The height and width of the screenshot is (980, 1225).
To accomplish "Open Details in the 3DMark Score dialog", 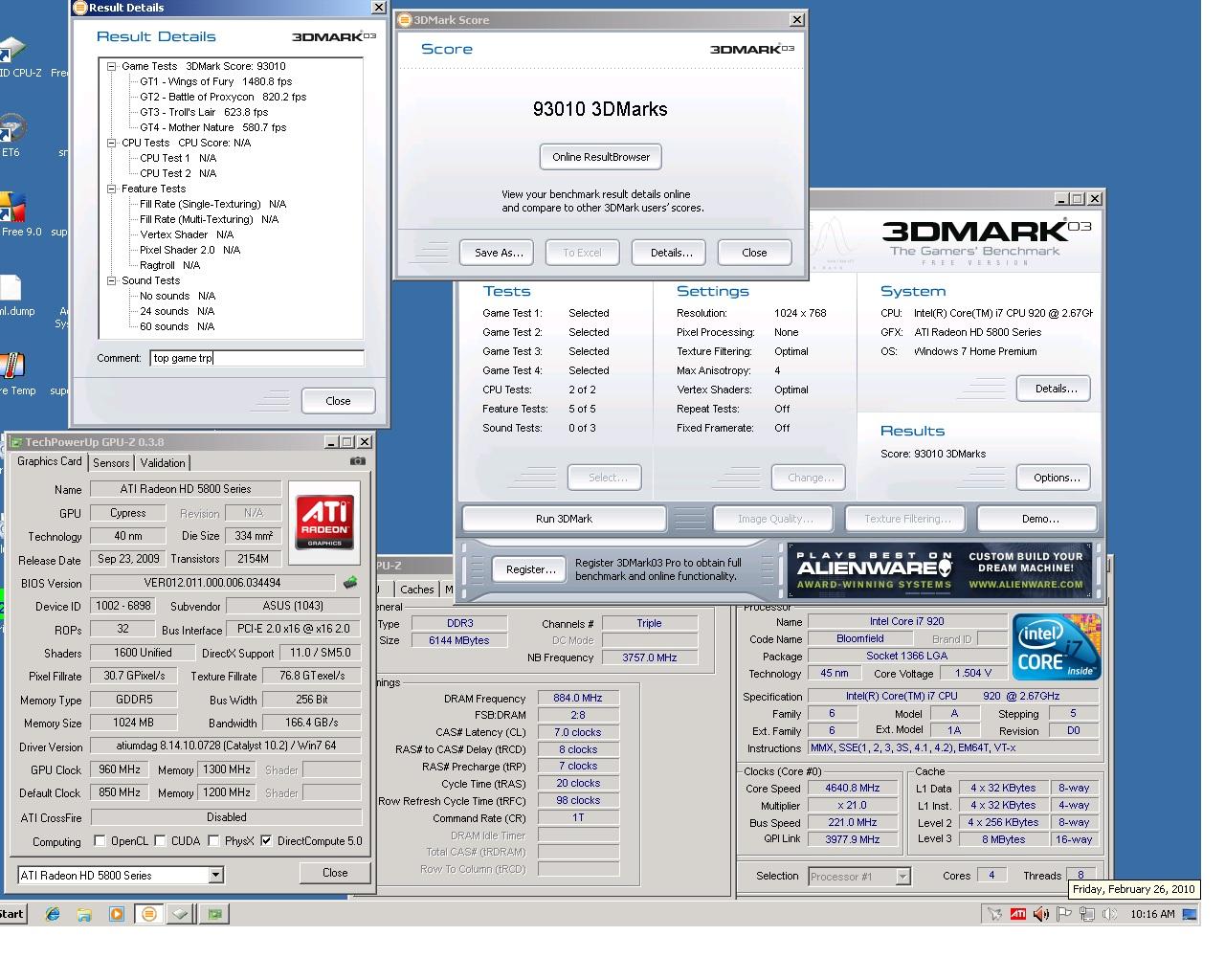I will [671, 253].
